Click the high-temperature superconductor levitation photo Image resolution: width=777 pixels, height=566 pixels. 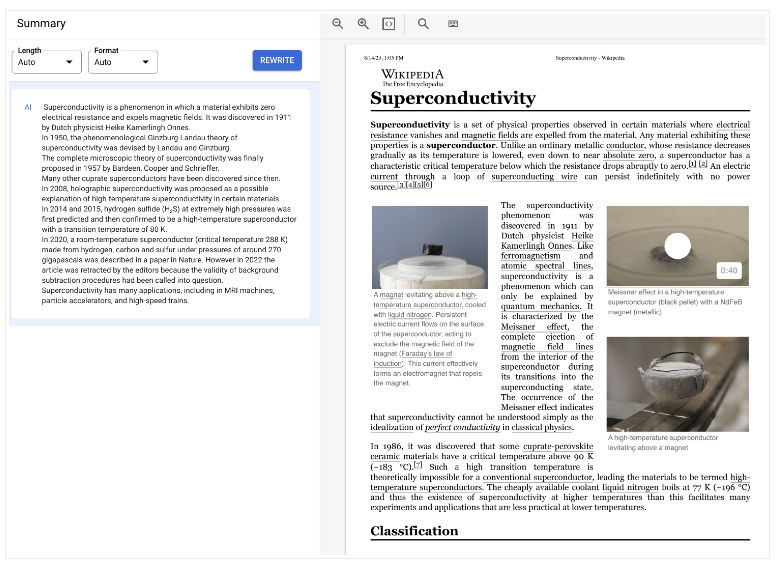pos(677,383)
